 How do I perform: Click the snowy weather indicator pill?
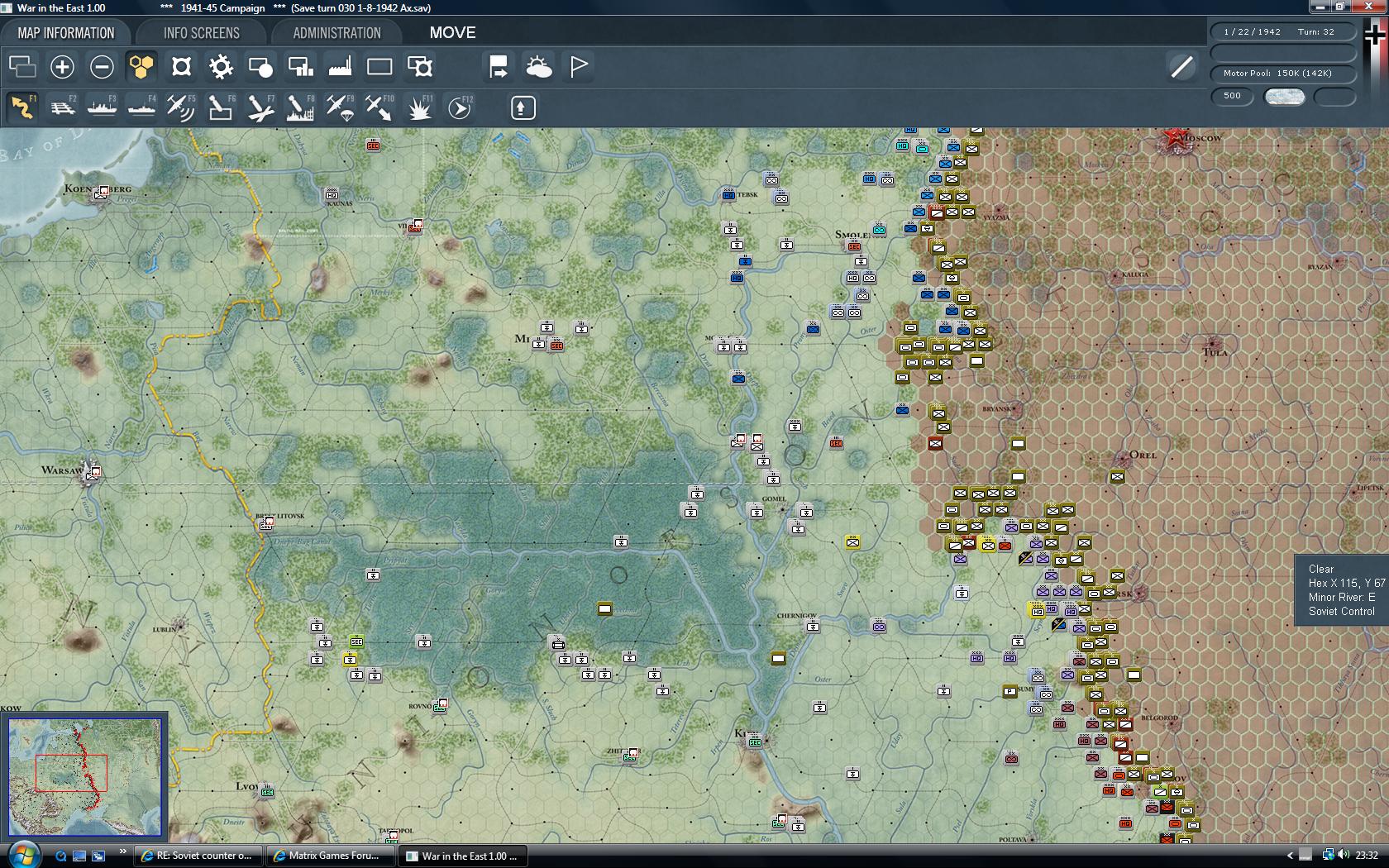click(1285, 97)
